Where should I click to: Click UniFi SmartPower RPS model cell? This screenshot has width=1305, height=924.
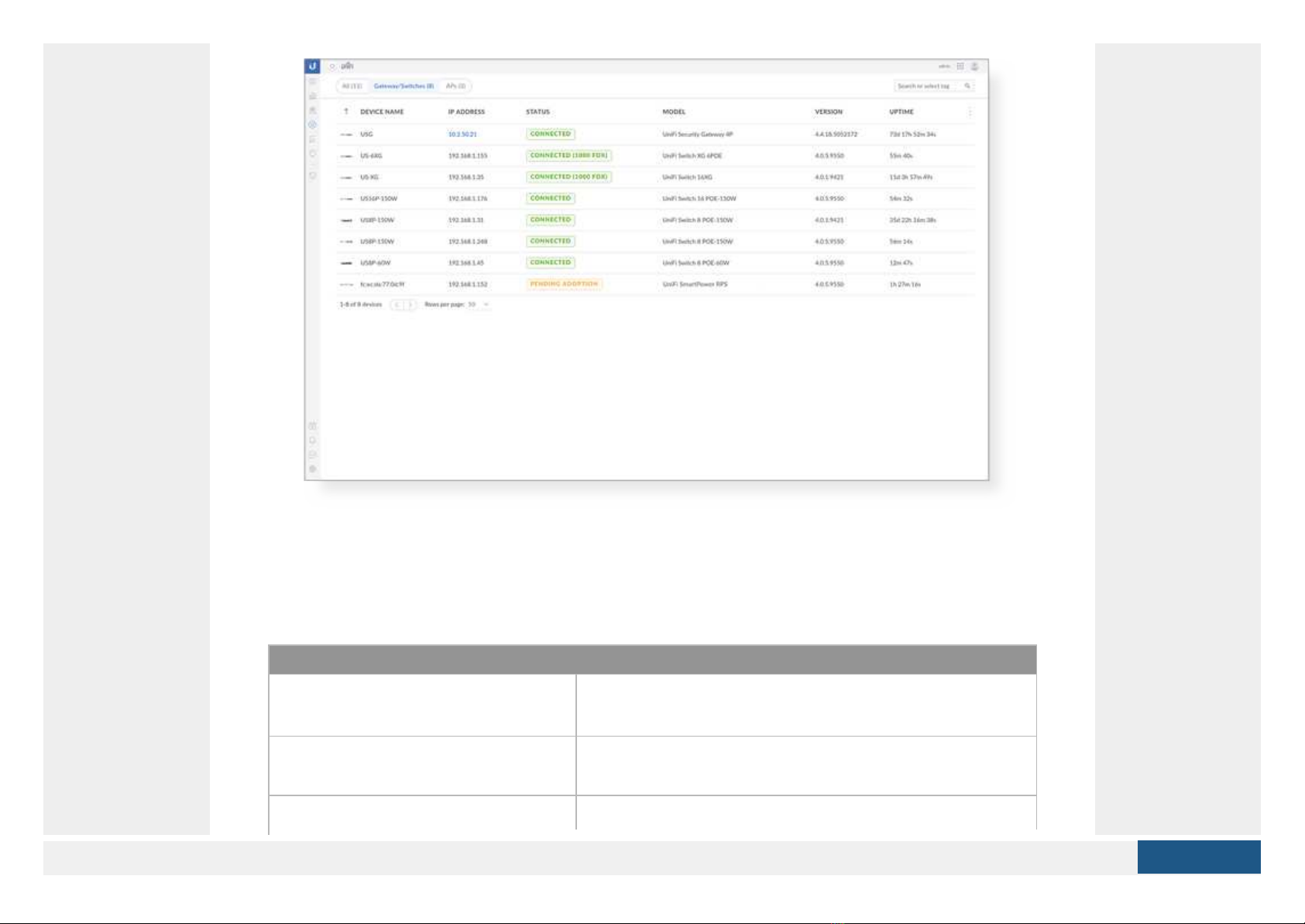[695, 285]
